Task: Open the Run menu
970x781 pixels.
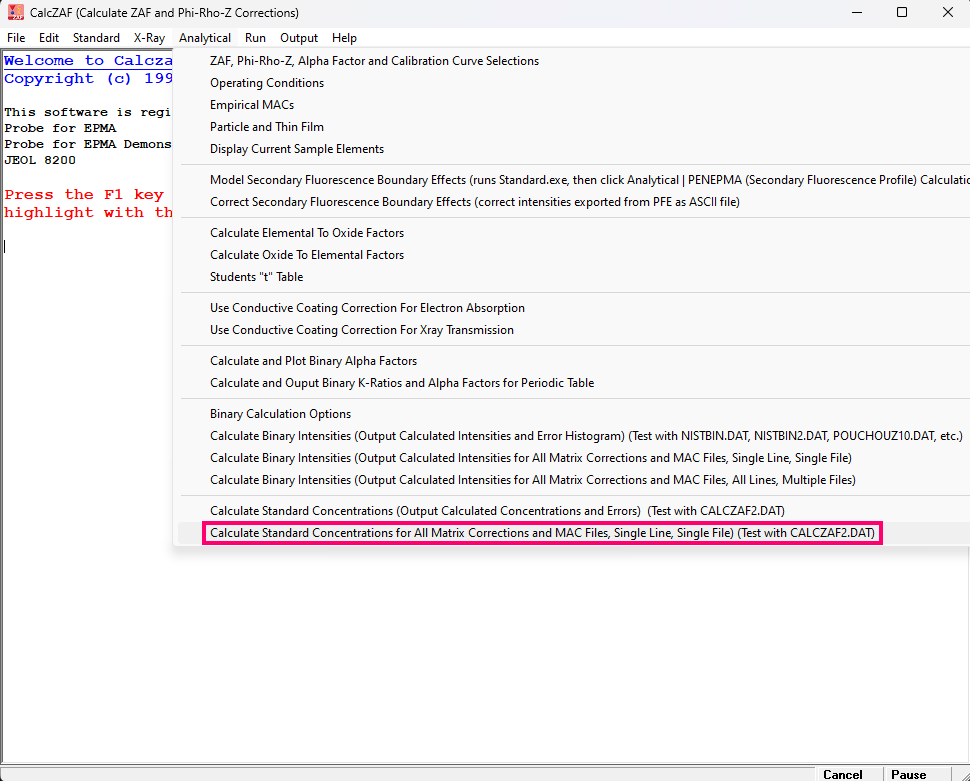Action: tap(255, 38)
